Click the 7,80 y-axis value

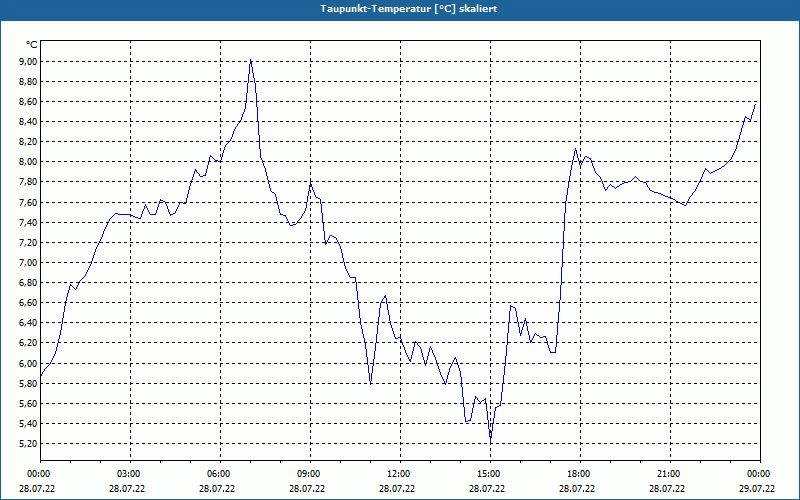click(30, 182)
